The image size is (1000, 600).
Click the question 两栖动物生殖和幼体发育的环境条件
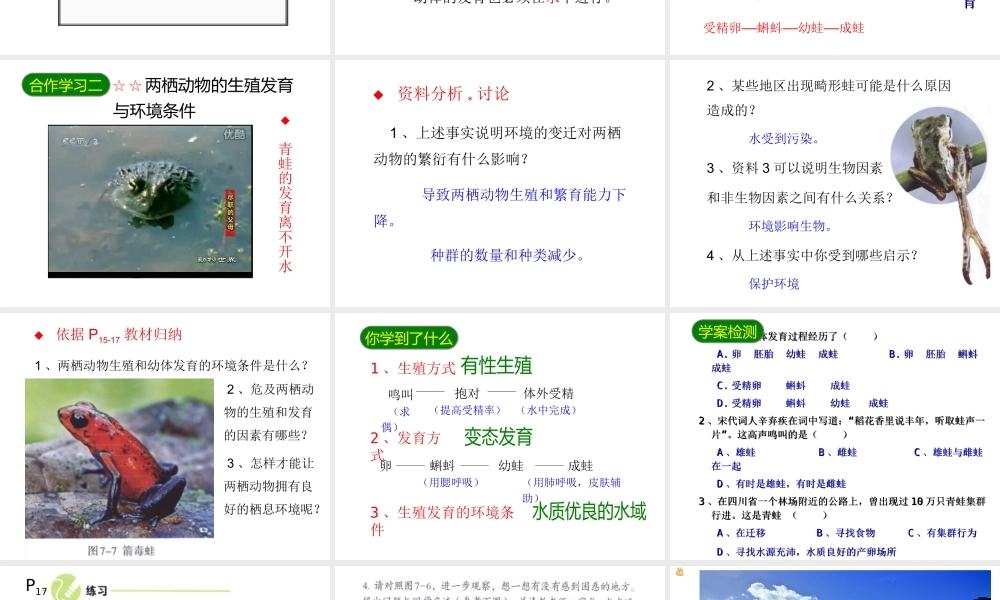coord(172,365)
